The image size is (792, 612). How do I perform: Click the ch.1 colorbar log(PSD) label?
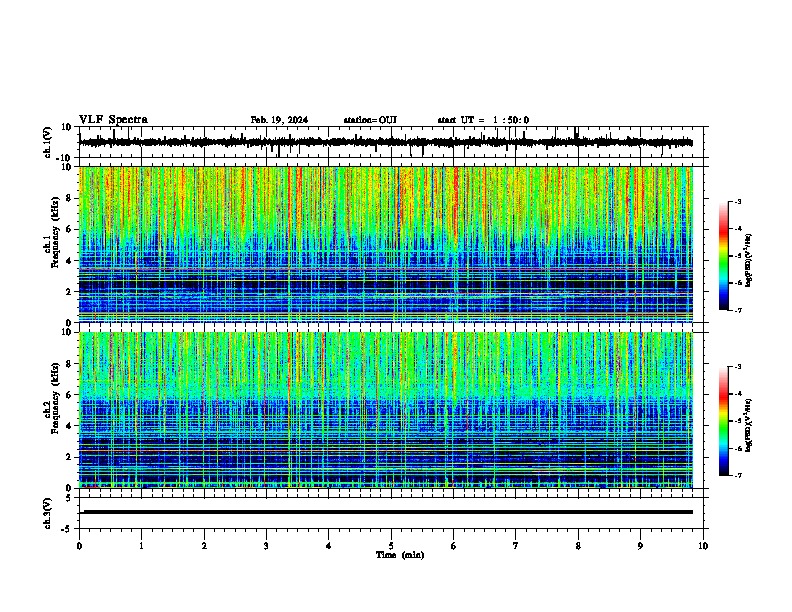(x=749, y=261)
